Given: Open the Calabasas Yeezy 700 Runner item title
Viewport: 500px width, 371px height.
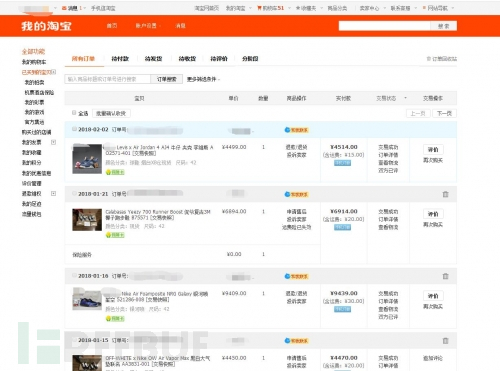Looking at the screenshot, I should click(x=158, y=215).
